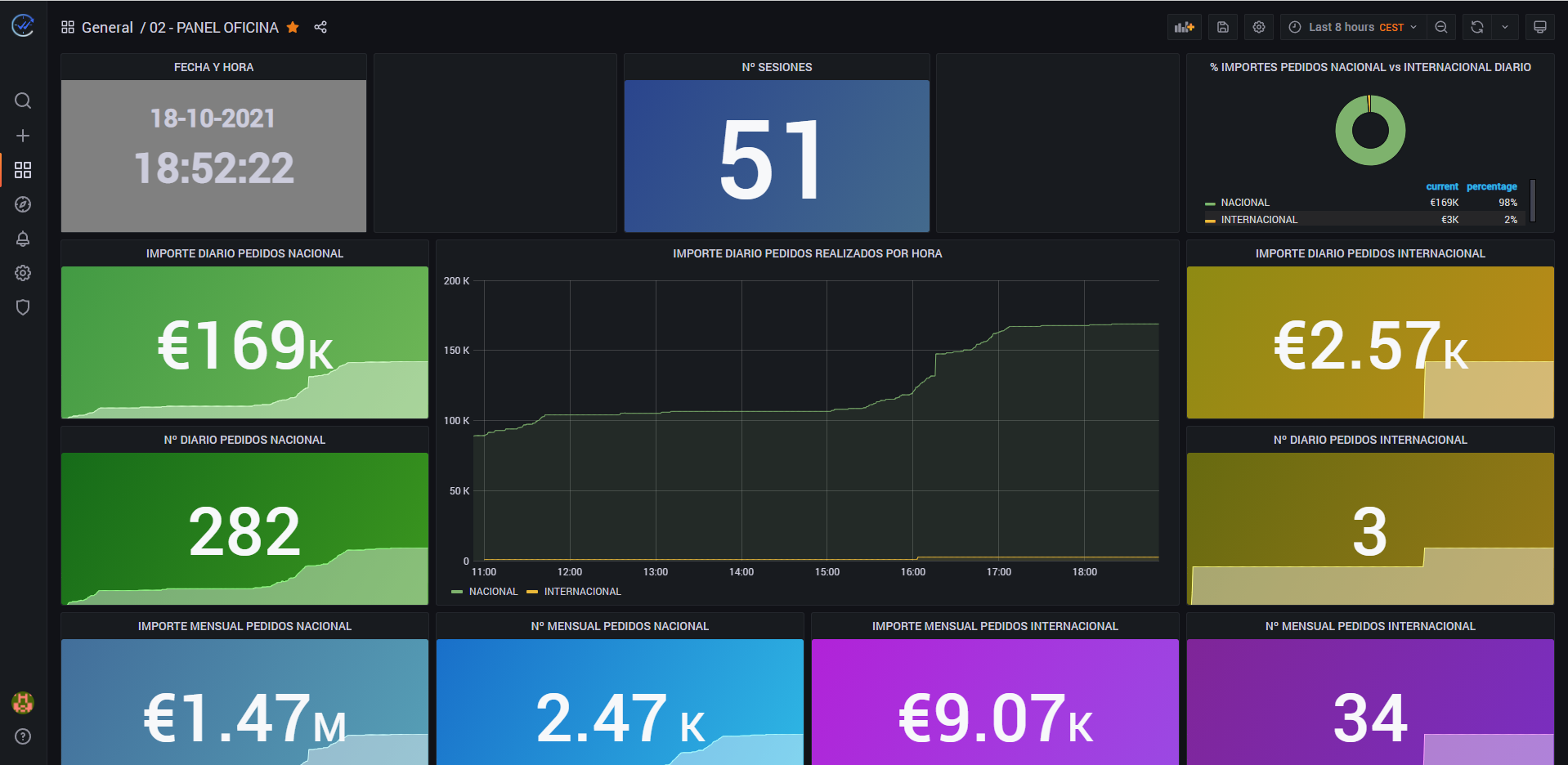Open the Configuration gear menu in sidebar
This screenshot has height=765, width=1568.
point(23,273)
